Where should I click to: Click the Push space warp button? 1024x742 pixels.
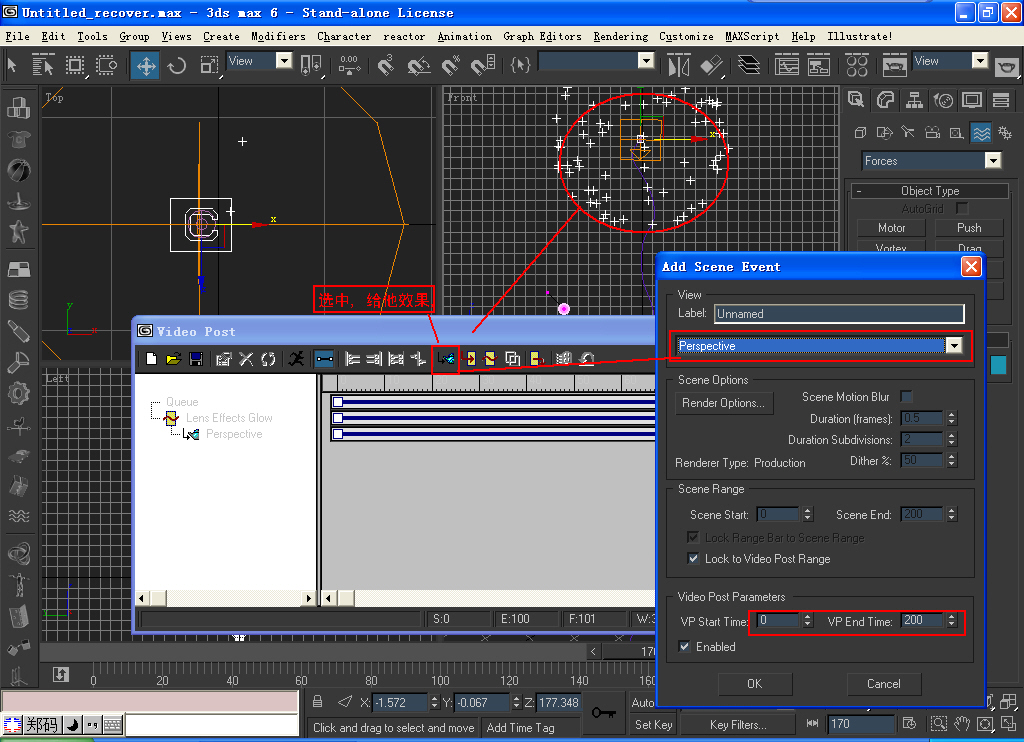pyautogui.click(x=969, y=228)
